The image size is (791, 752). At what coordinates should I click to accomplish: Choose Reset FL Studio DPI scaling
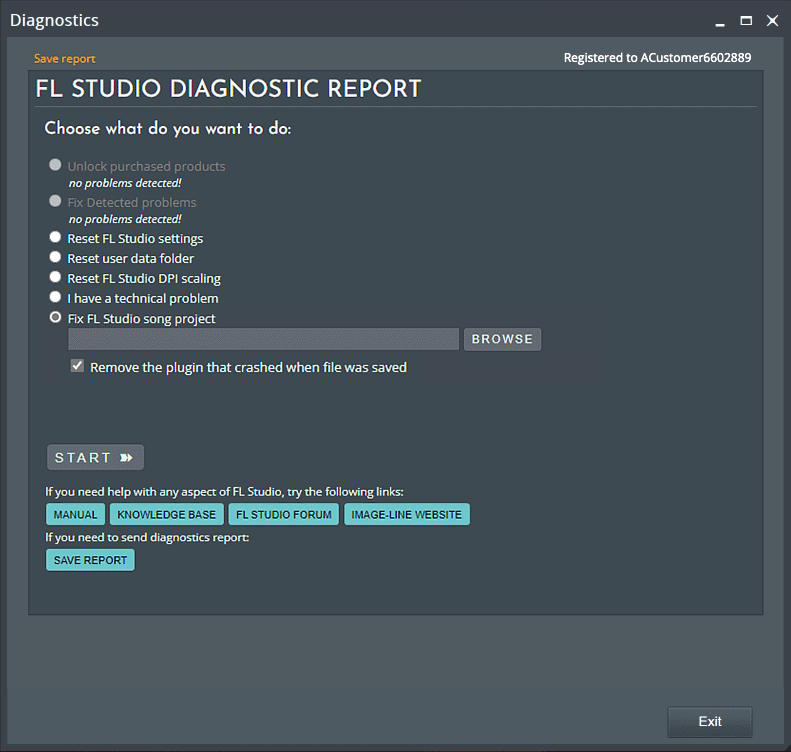pyautogui.click(x=56, y=278)
